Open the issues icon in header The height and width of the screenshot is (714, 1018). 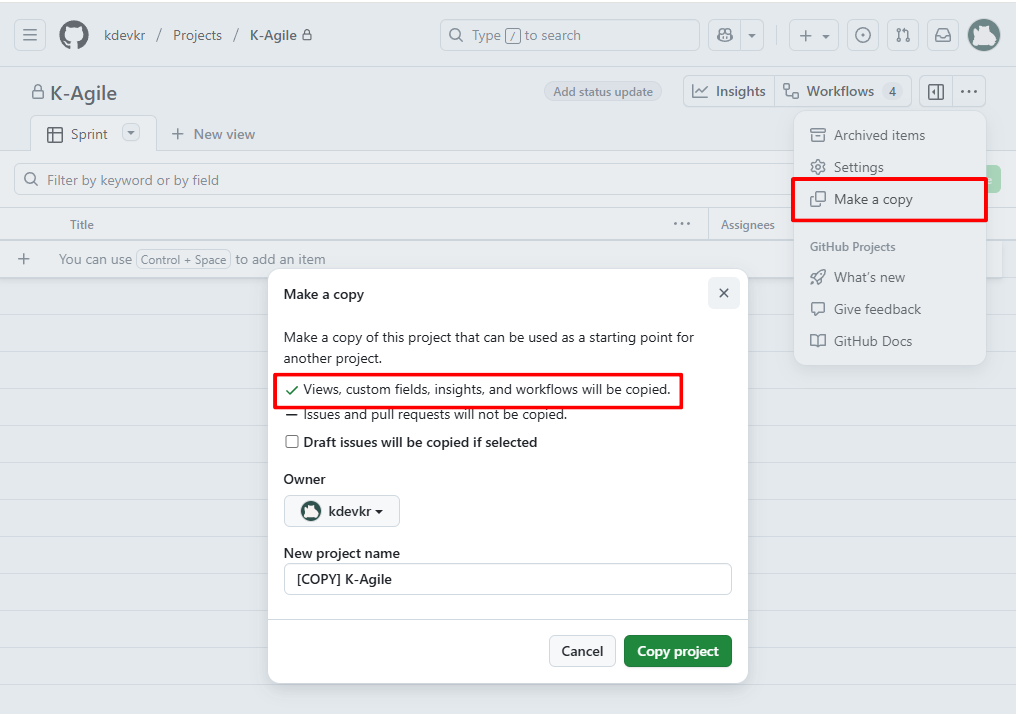pyautogui.click(x=863, y=35)
